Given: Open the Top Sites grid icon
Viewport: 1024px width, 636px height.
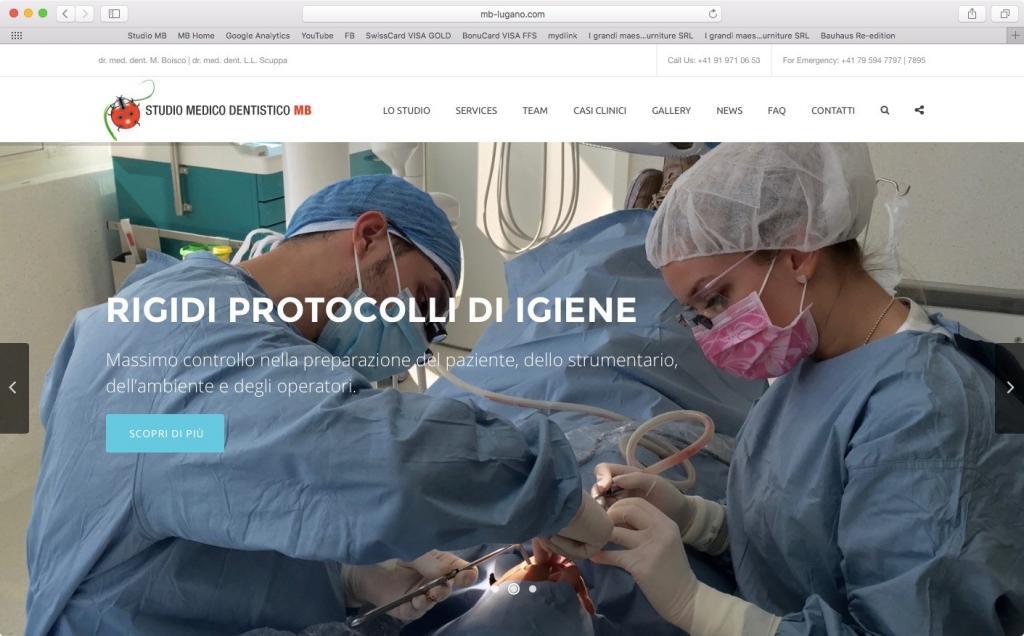Looking at the screenshot, I should coord(17,36).
